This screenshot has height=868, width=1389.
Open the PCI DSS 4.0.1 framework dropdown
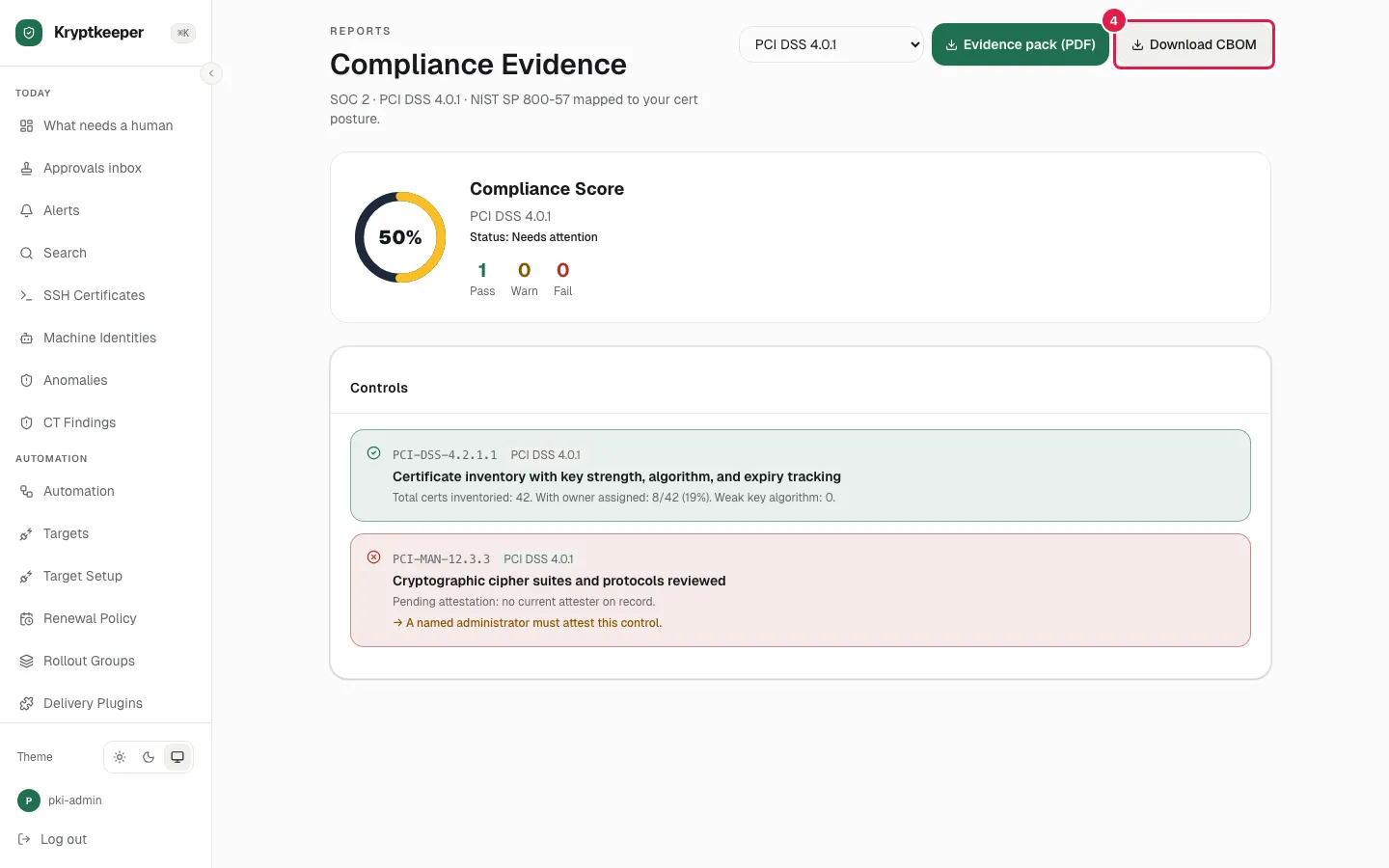click(831, 44)
